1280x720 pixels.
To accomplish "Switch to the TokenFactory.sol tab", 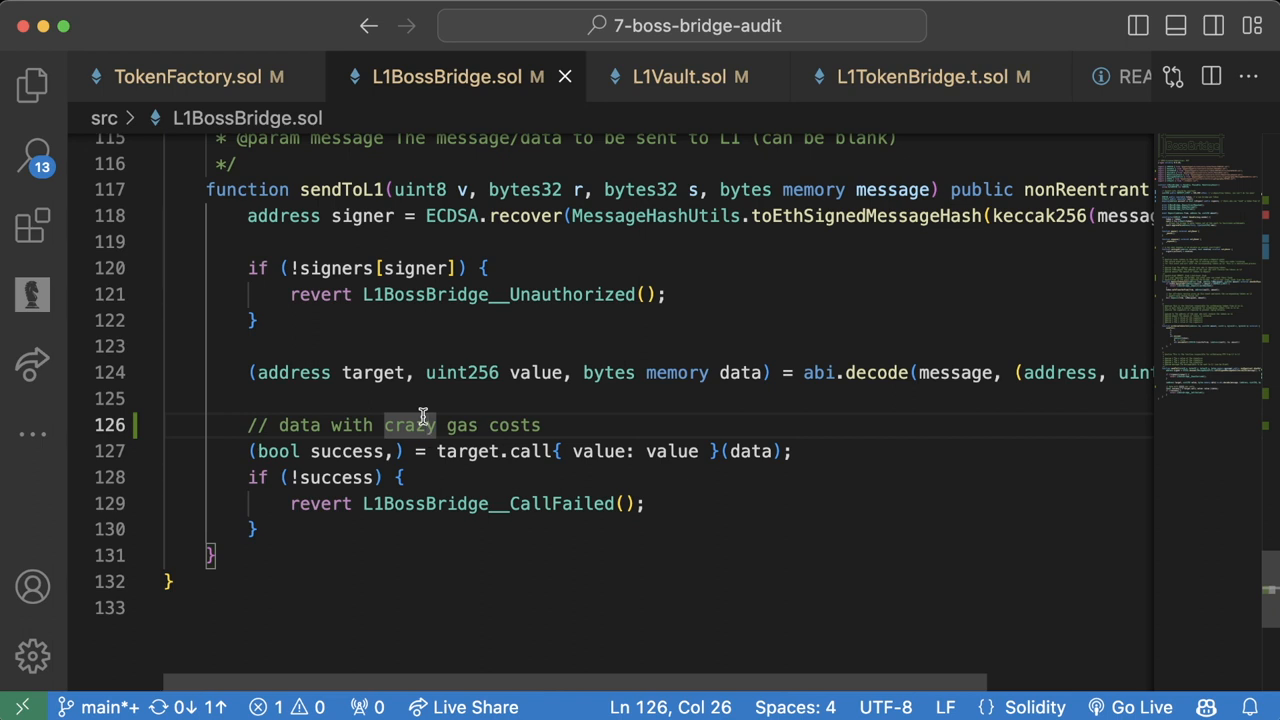I will [187, 77].
